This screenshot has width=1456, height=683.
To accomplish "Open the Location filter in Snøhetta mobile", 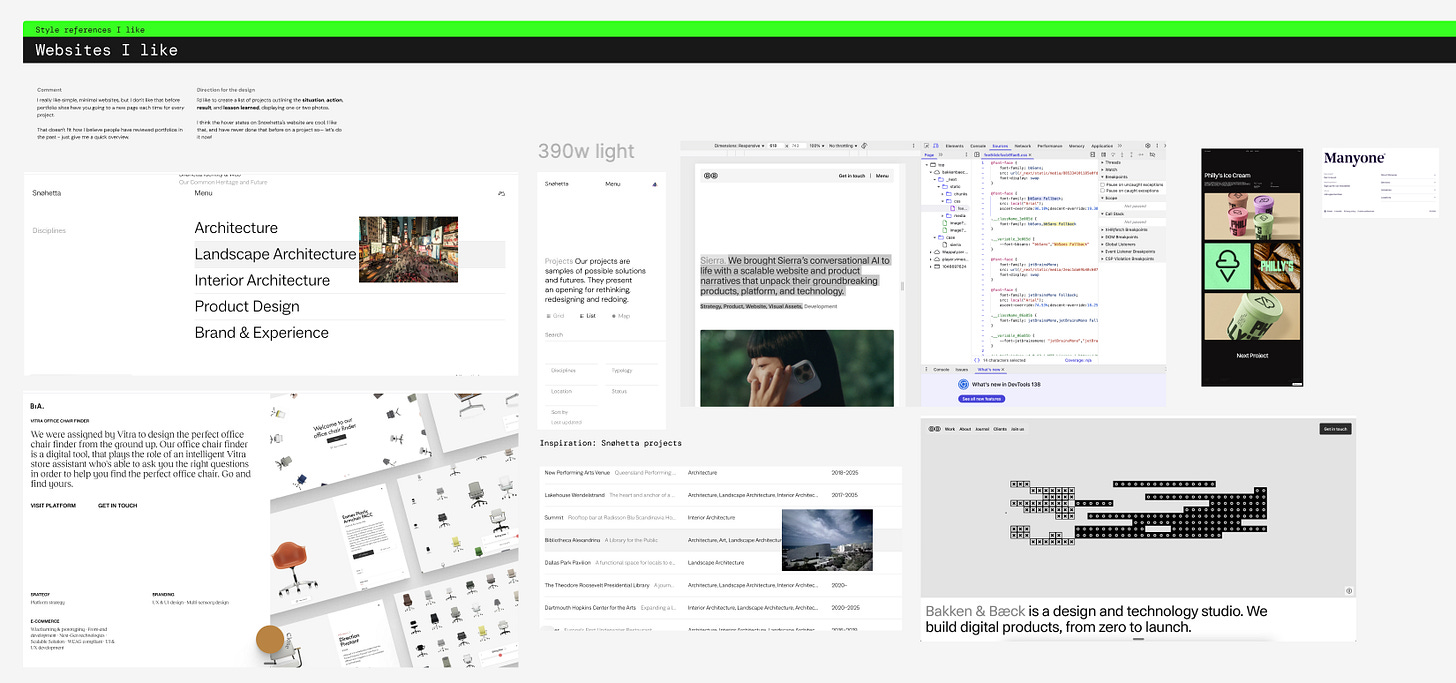I will [x=572, y=391].
